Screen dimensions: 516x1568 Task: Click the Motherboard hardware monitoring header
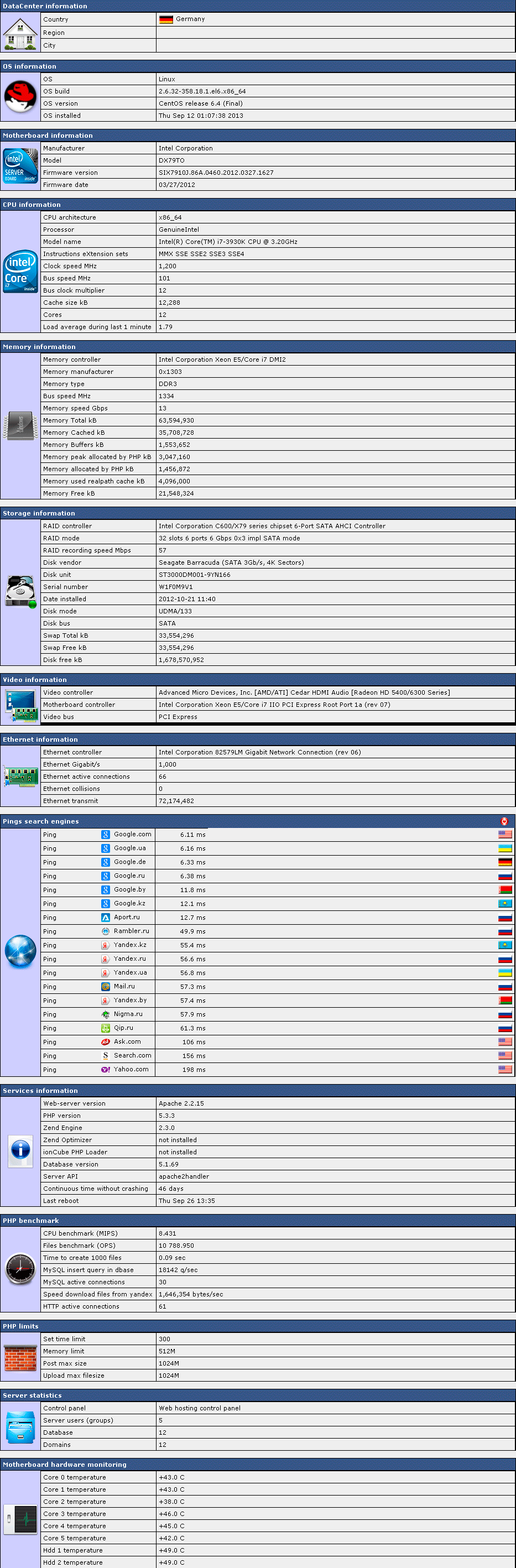pyautogui.click(x=258, y=1465)
